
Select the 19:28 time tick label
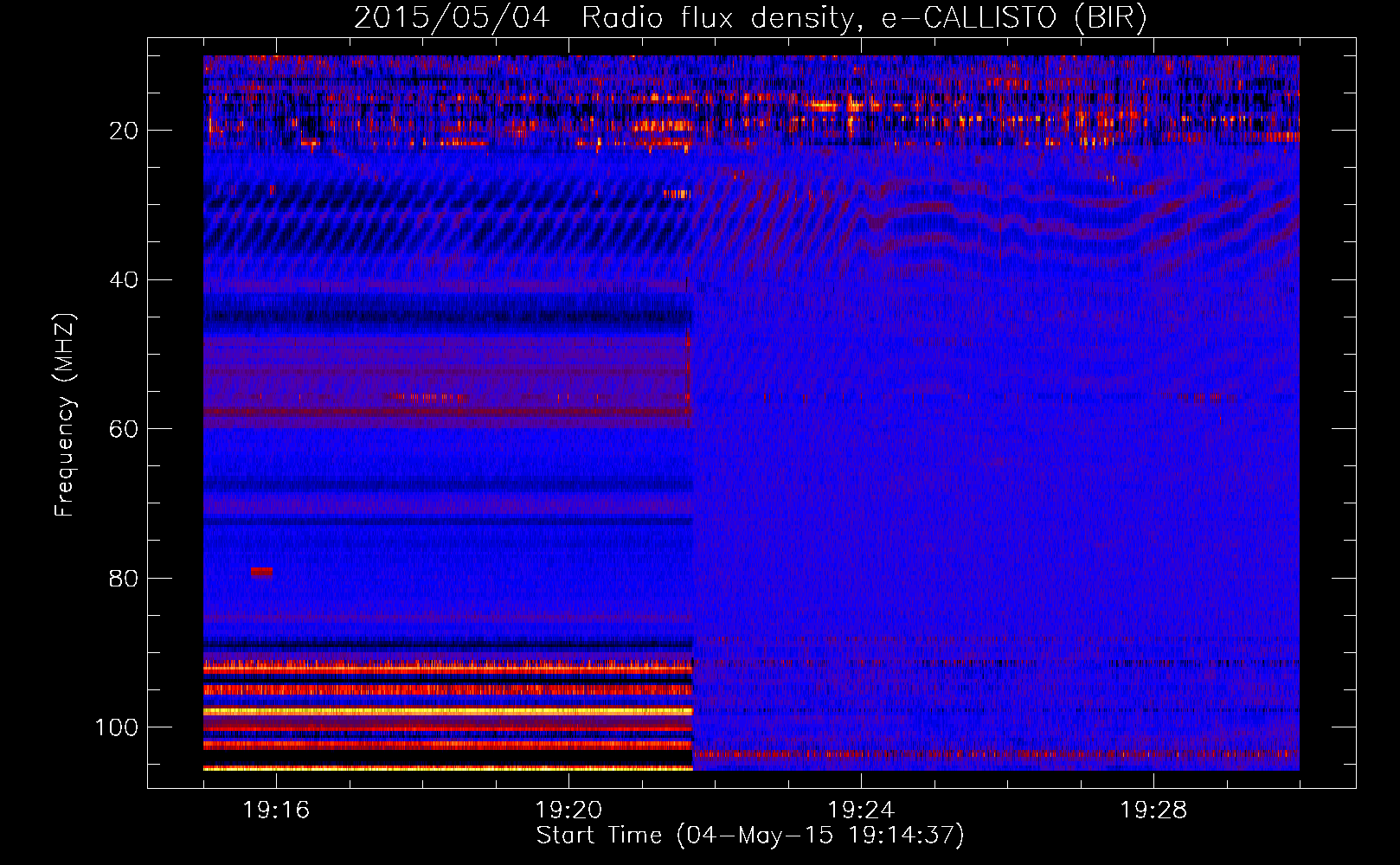(1153, 810)
